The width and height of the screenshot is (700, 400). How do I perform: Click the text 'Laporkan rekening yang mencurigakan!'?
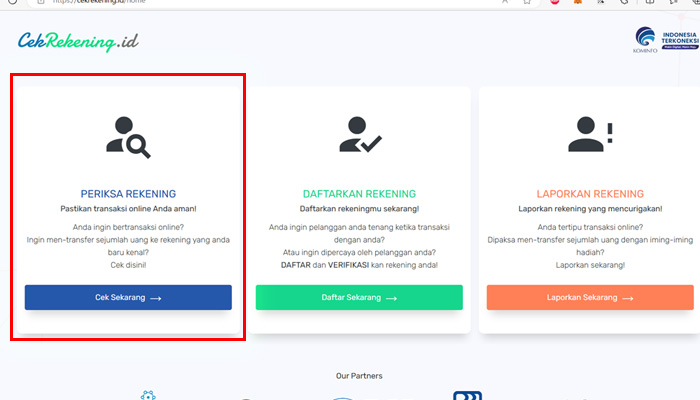(590, 208)
